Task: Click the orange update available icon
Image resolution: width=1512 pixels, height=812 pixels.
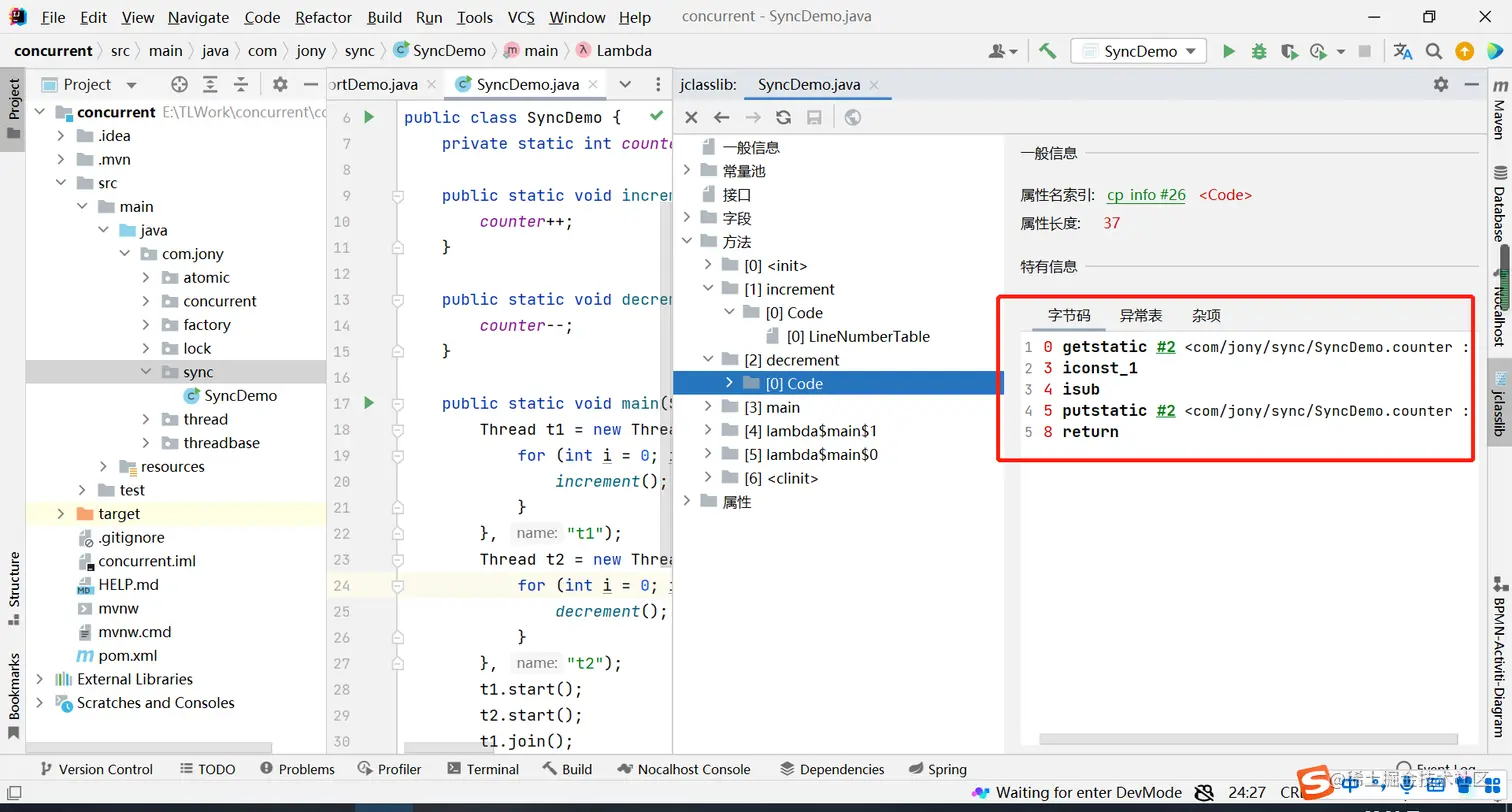Action: click(1464, 51)
